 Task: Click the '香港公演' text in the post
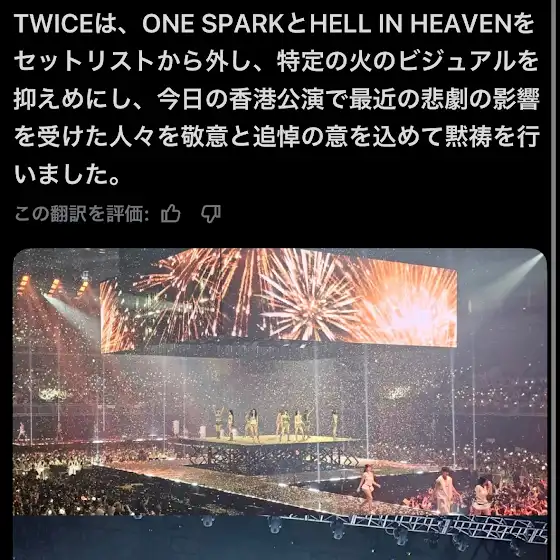point(276,100)
